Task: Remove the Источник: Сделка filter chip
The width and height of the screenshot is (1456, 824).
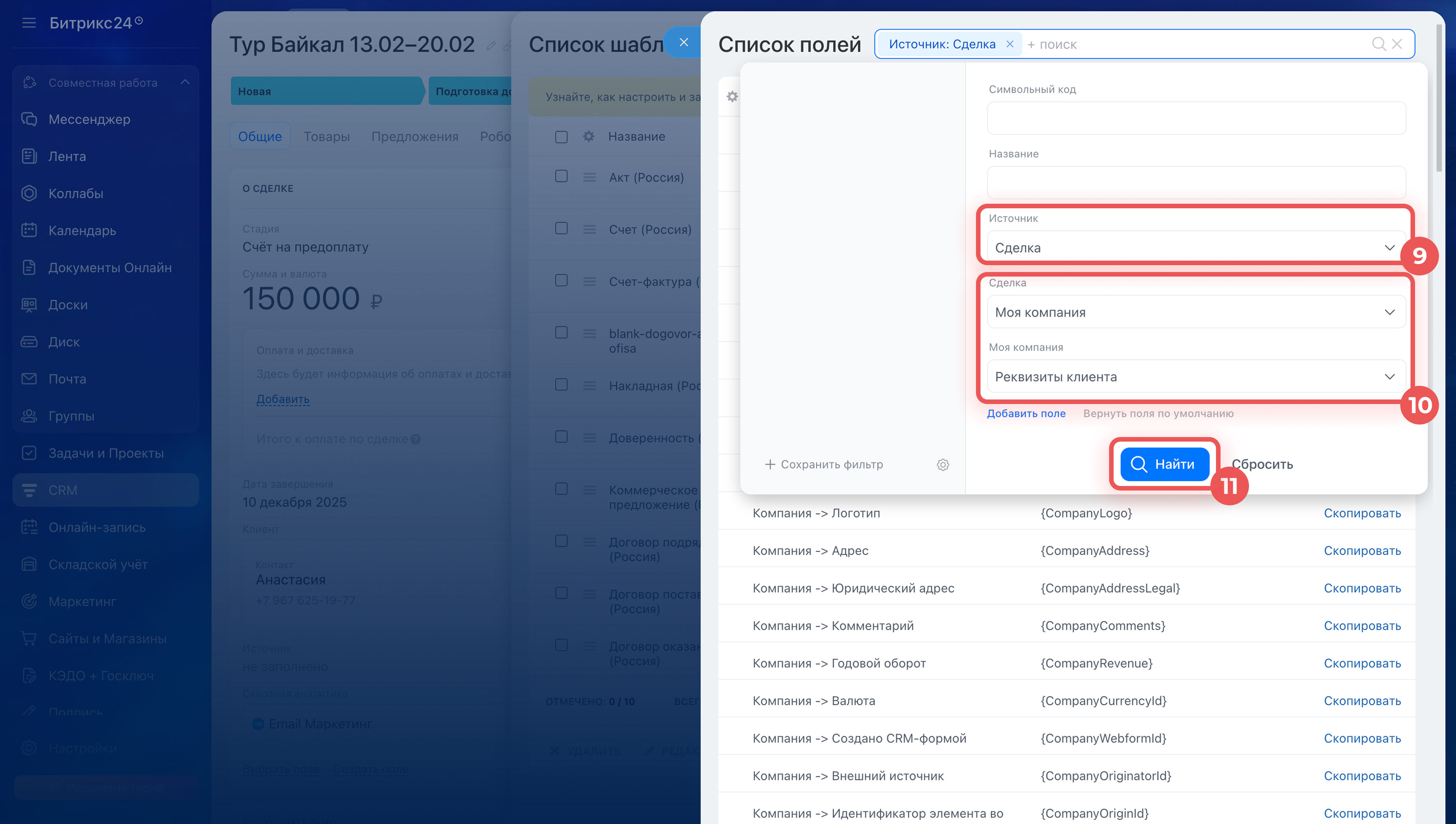Action: tap(1010, 44)
